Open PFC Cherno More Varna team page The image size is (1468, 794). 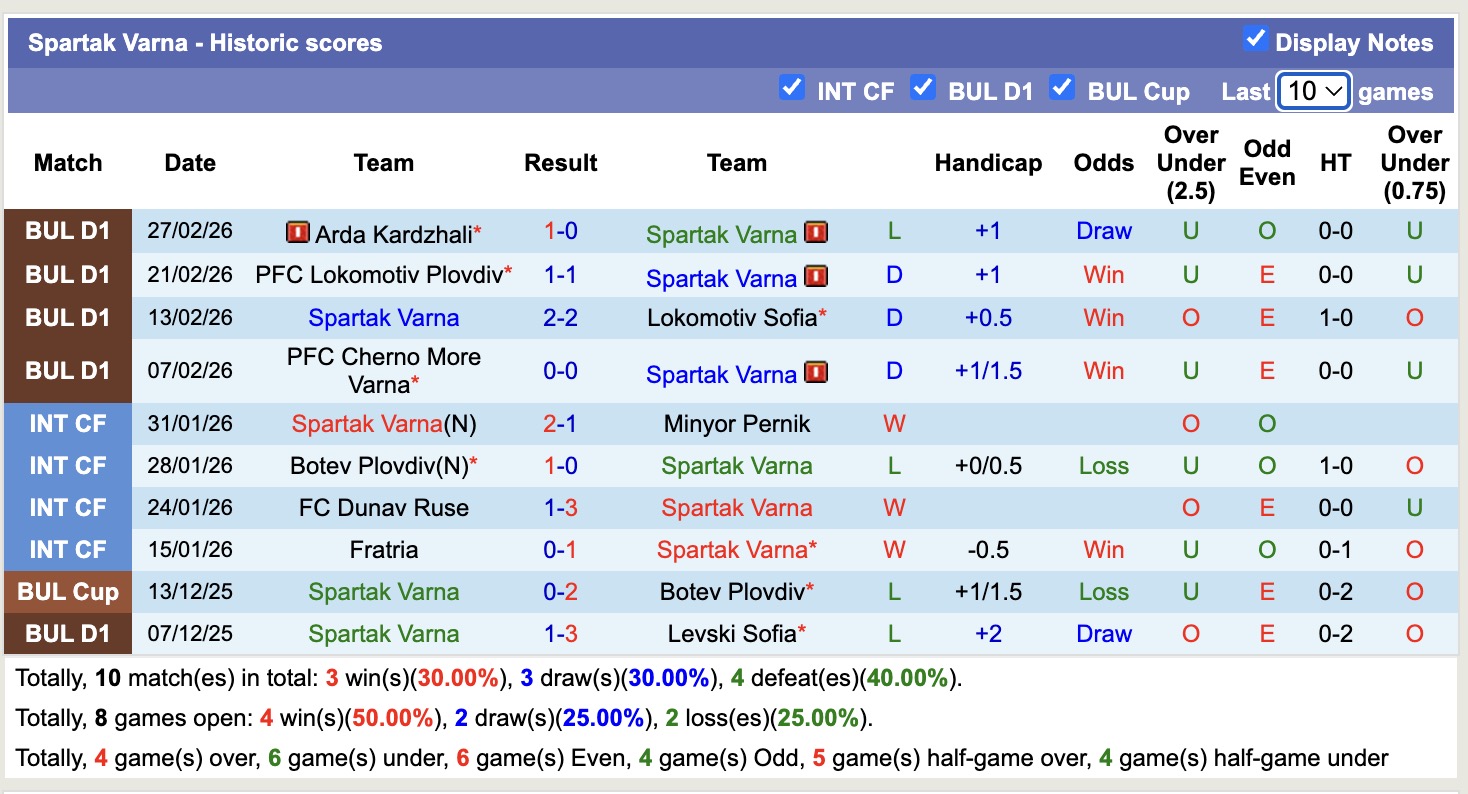[x=383, y=370]
